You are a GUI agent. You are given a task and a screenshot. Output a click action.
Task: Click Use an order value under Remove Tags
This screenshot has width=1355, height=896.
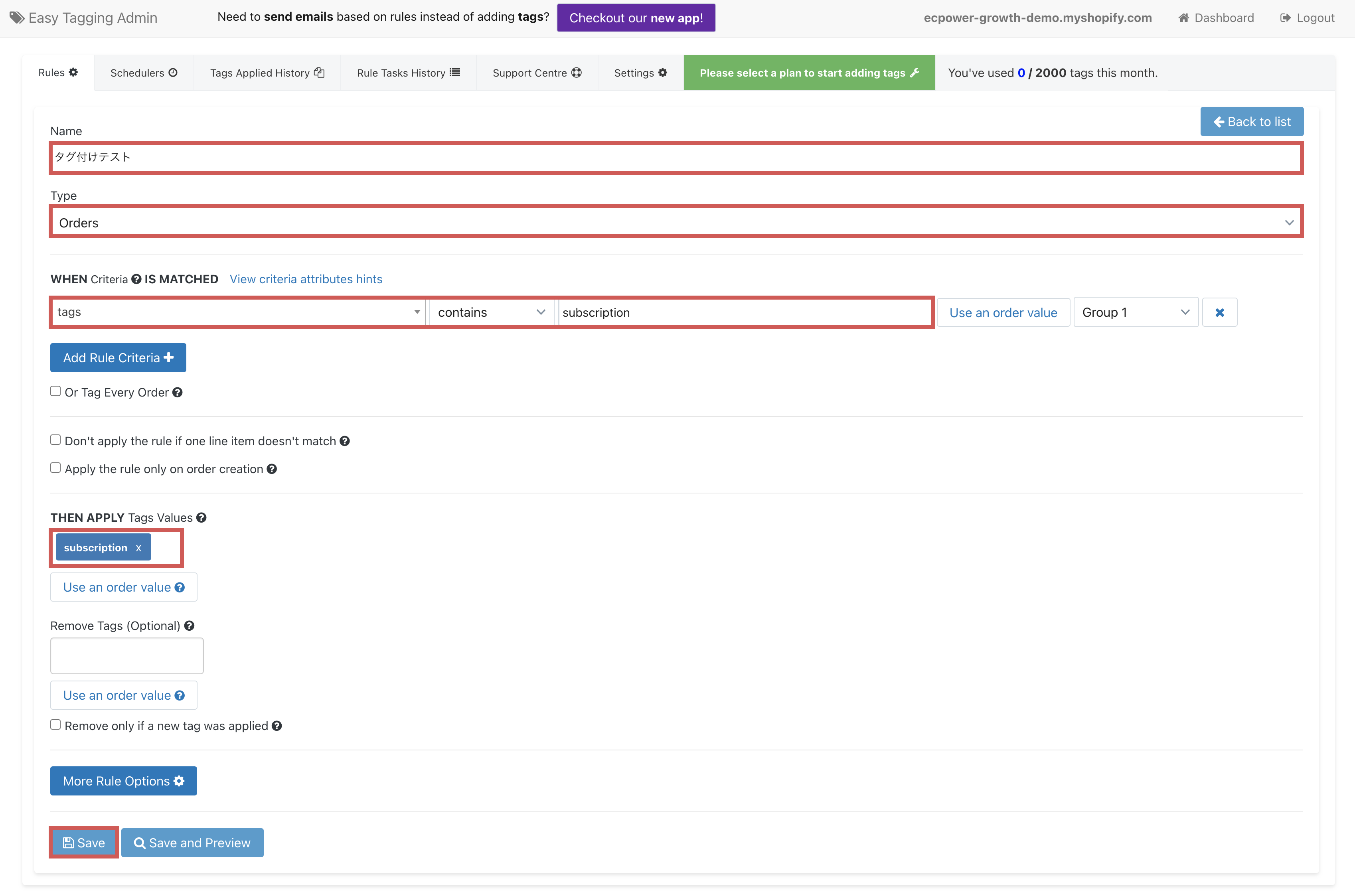[x=123, y=695]
